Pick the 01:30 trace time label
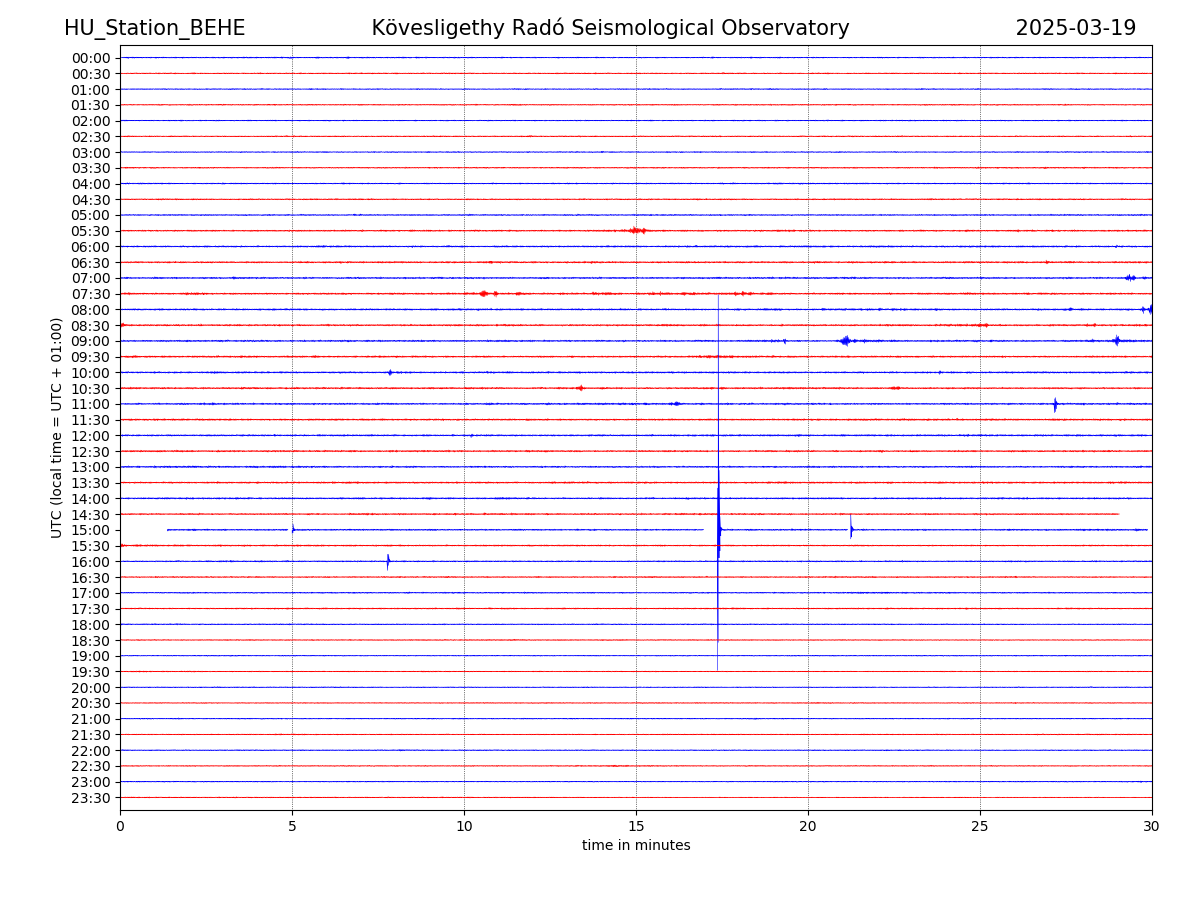The height and width of the screenshot is (900, 1200). tap(91, 105)
